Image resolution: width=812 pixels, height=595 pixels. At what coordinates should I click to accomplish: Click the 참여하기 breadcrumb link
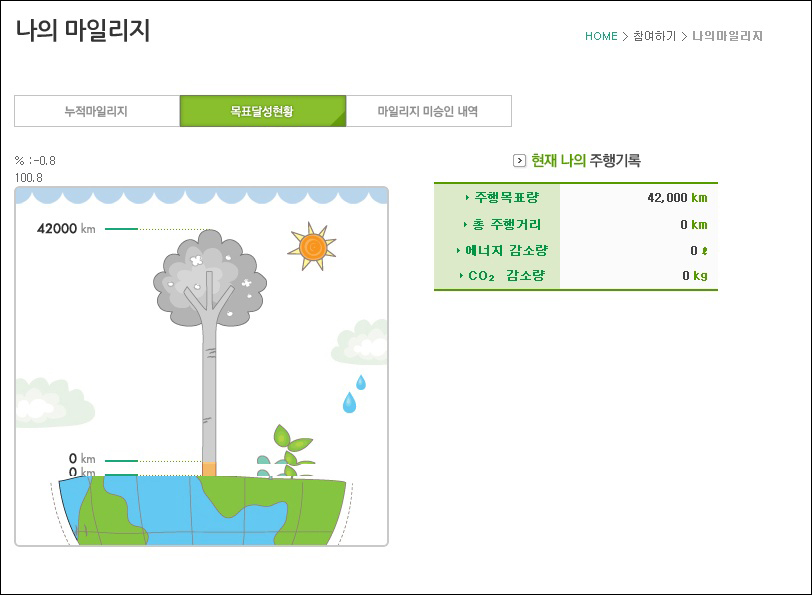[x=654, y=36]
